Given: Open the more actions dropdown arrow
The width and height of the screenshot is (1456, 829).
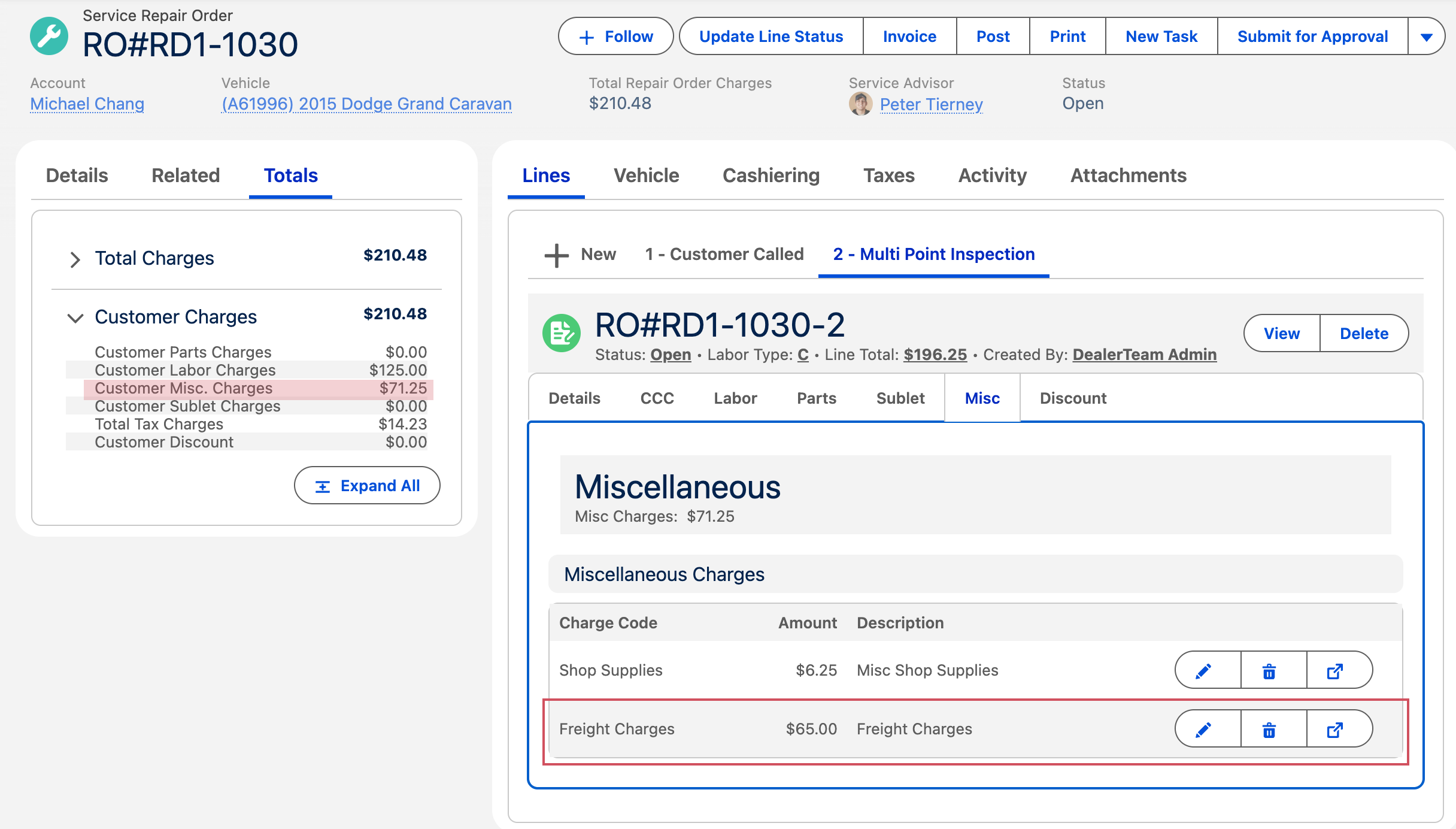Looking at the screenshot, I should (x=1427, y=37).
